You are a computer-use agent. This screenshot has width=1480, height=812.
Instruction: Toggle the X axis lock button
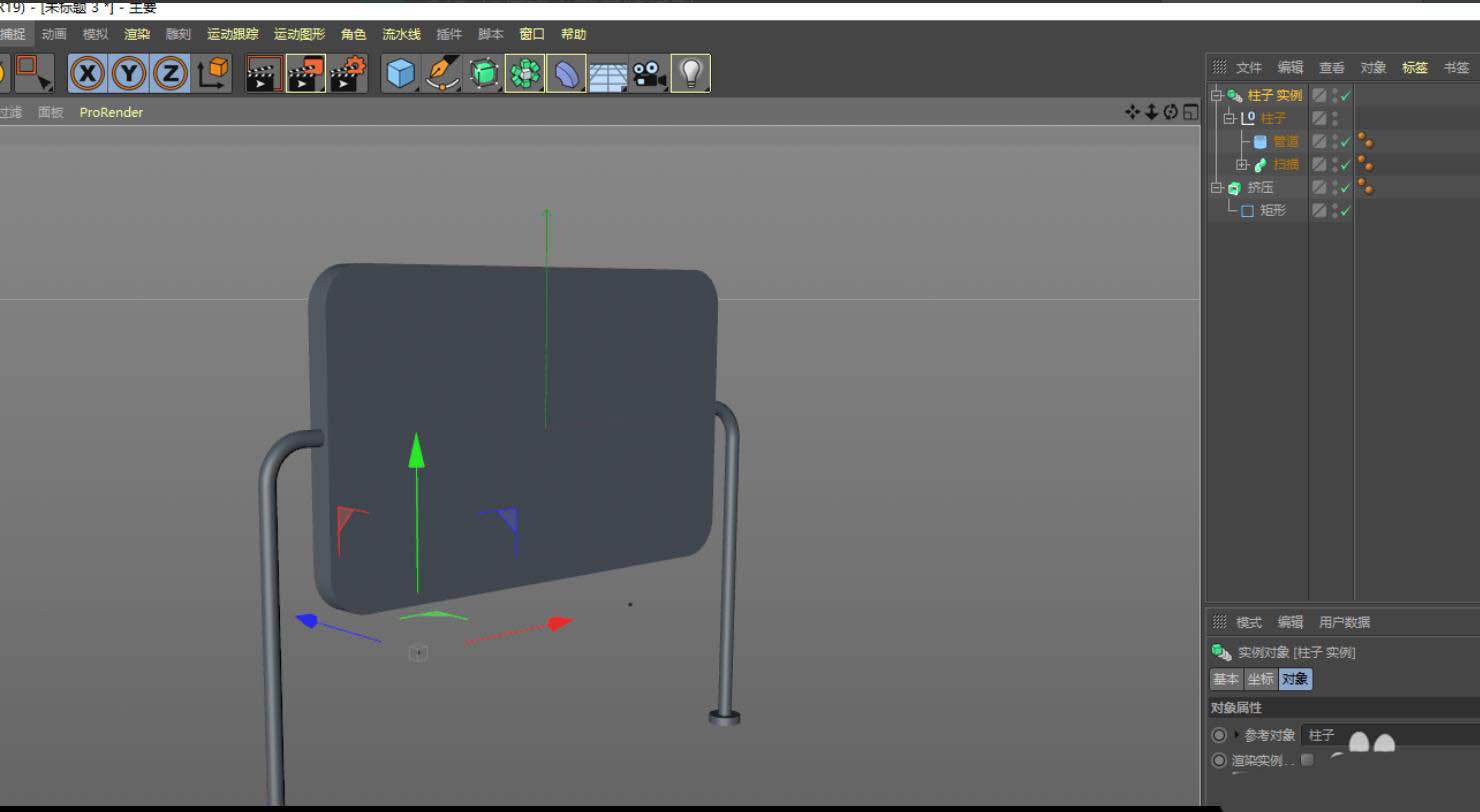[89, 73]
